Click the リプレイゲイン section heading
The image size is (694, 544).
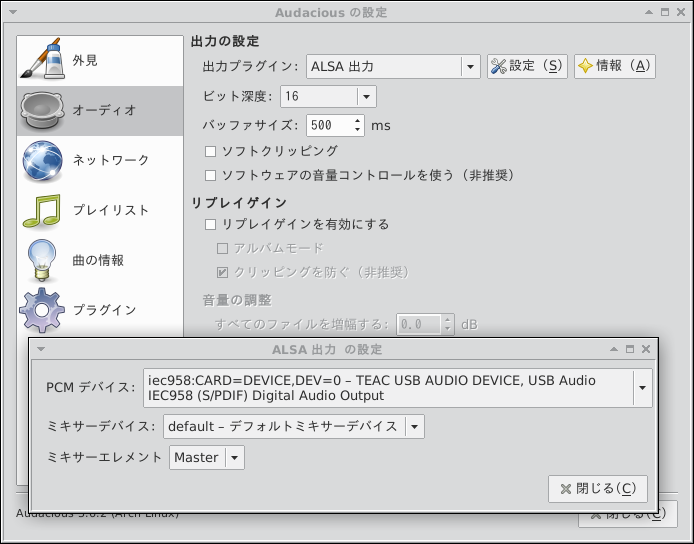click(239, 203)
